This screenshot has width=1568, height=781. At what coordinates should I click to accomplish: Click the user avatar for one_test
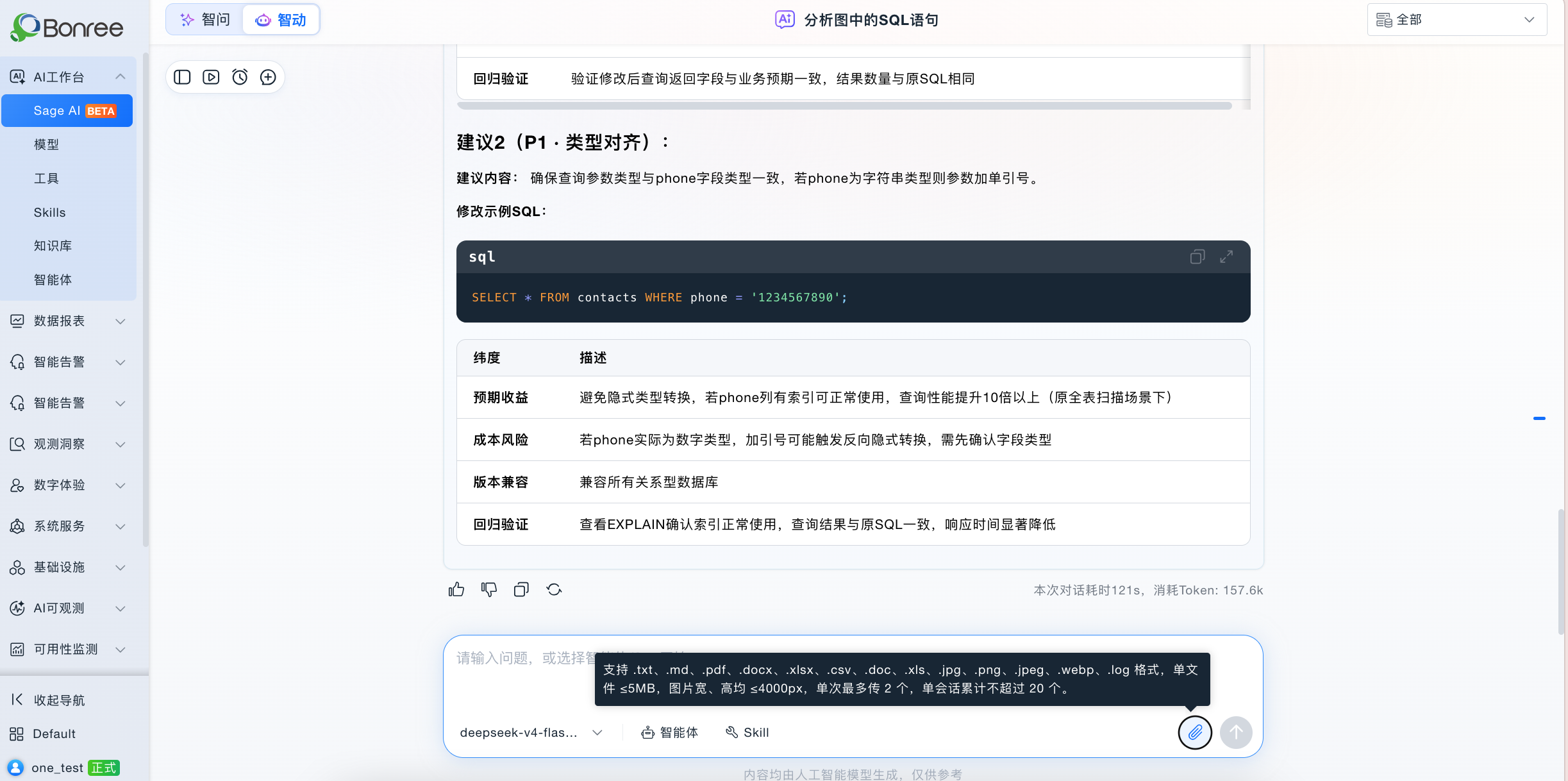click(15, 768)
